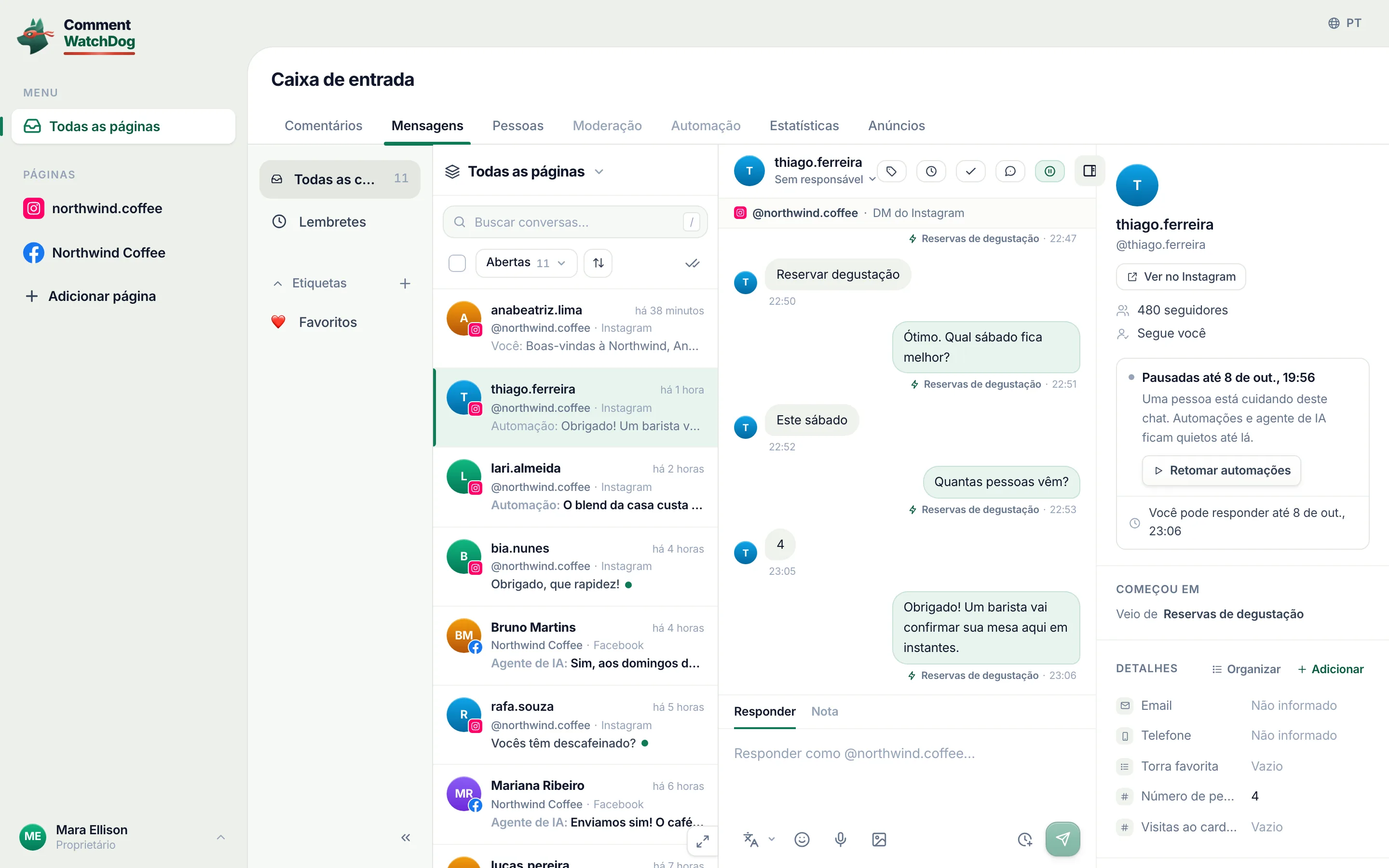This screenshot has height=868, width=1389.
Task: Send the reply with paper plane button
Action: click(x=1062, y=839)
